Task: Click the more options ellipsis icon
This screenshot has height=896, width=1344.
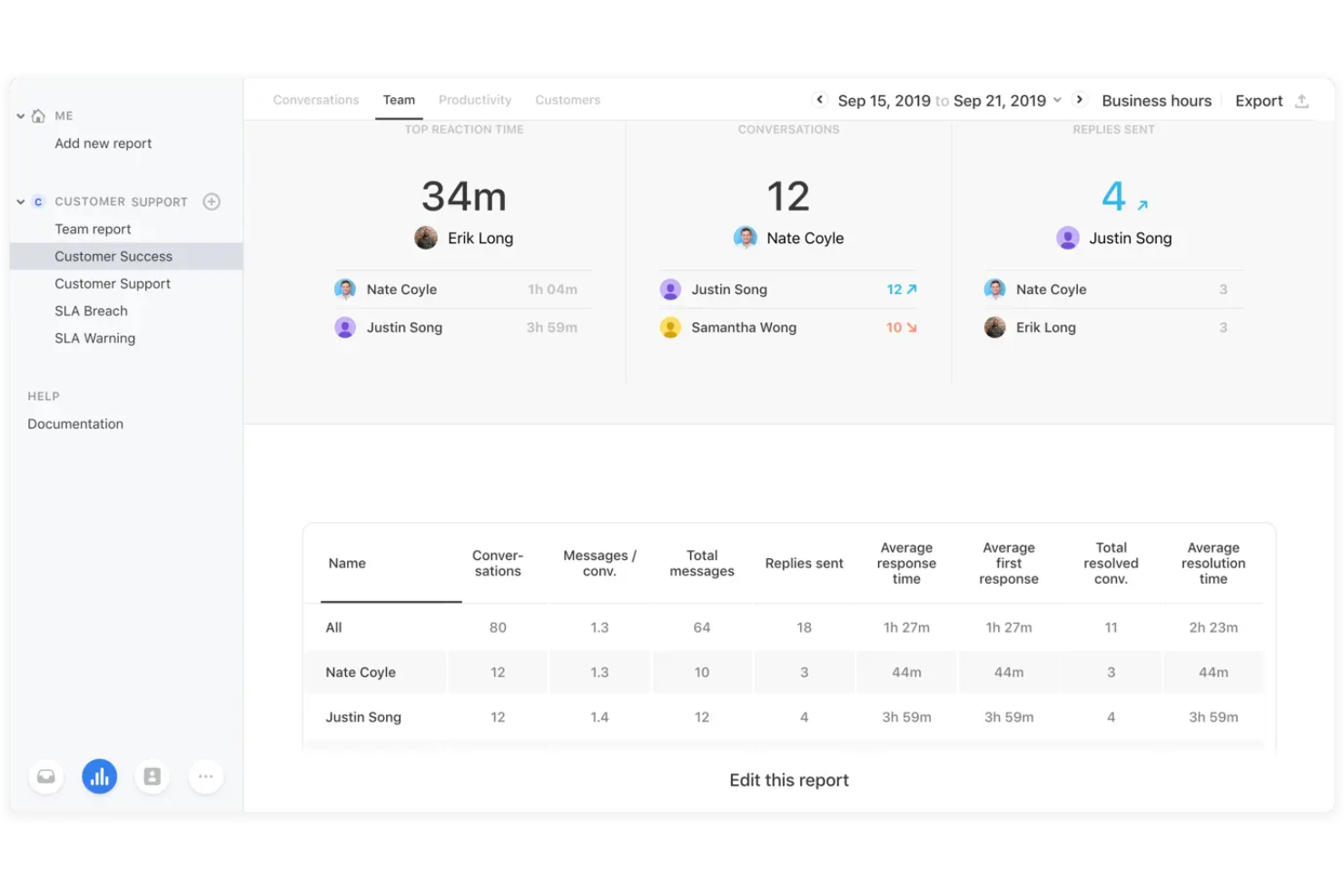Action: (x=205, y=776)
